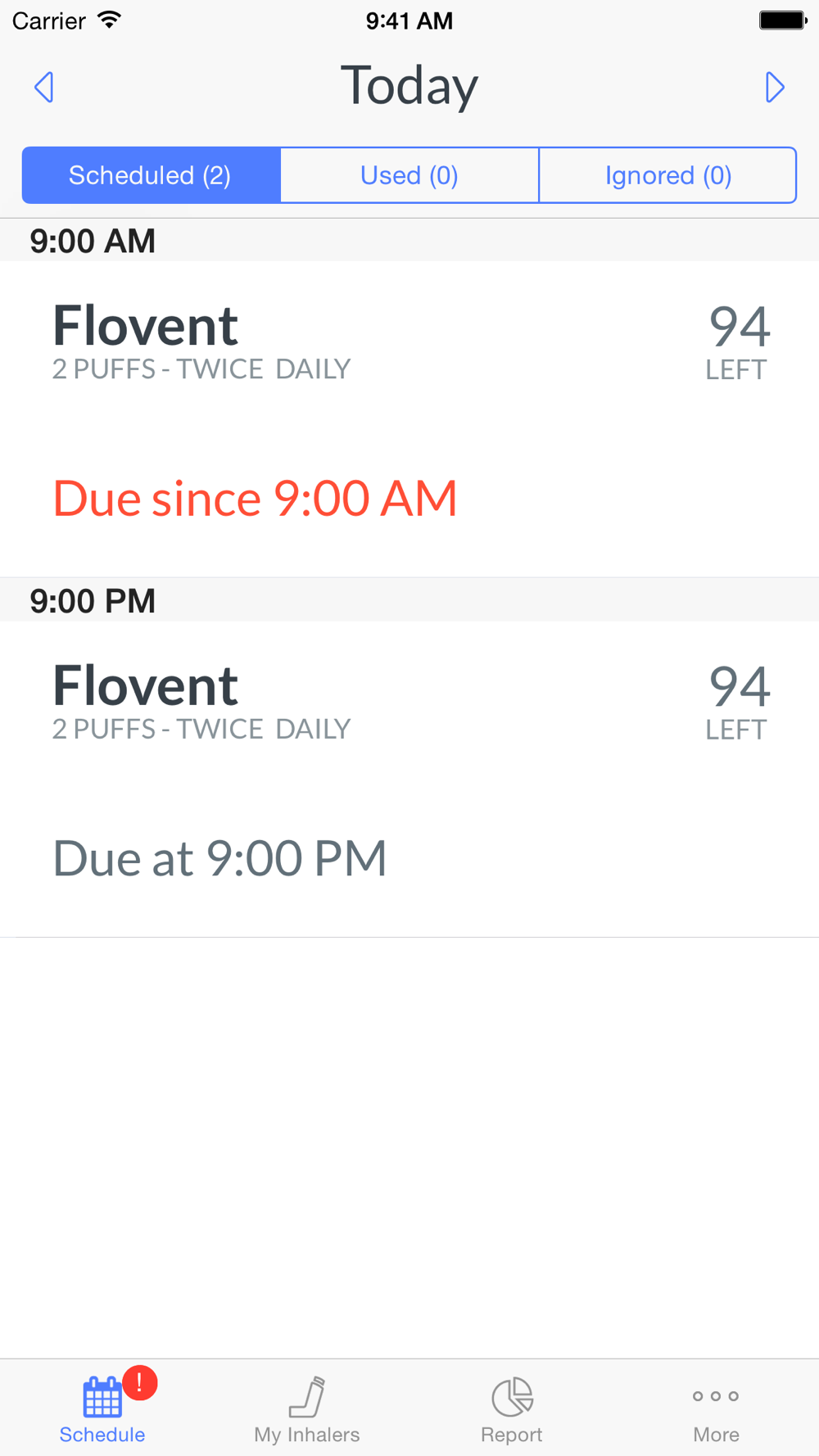This screenshot has width=819, height=1456.
Task: Tap the battery icon in status bar
Action: click(x=782, y=20)
